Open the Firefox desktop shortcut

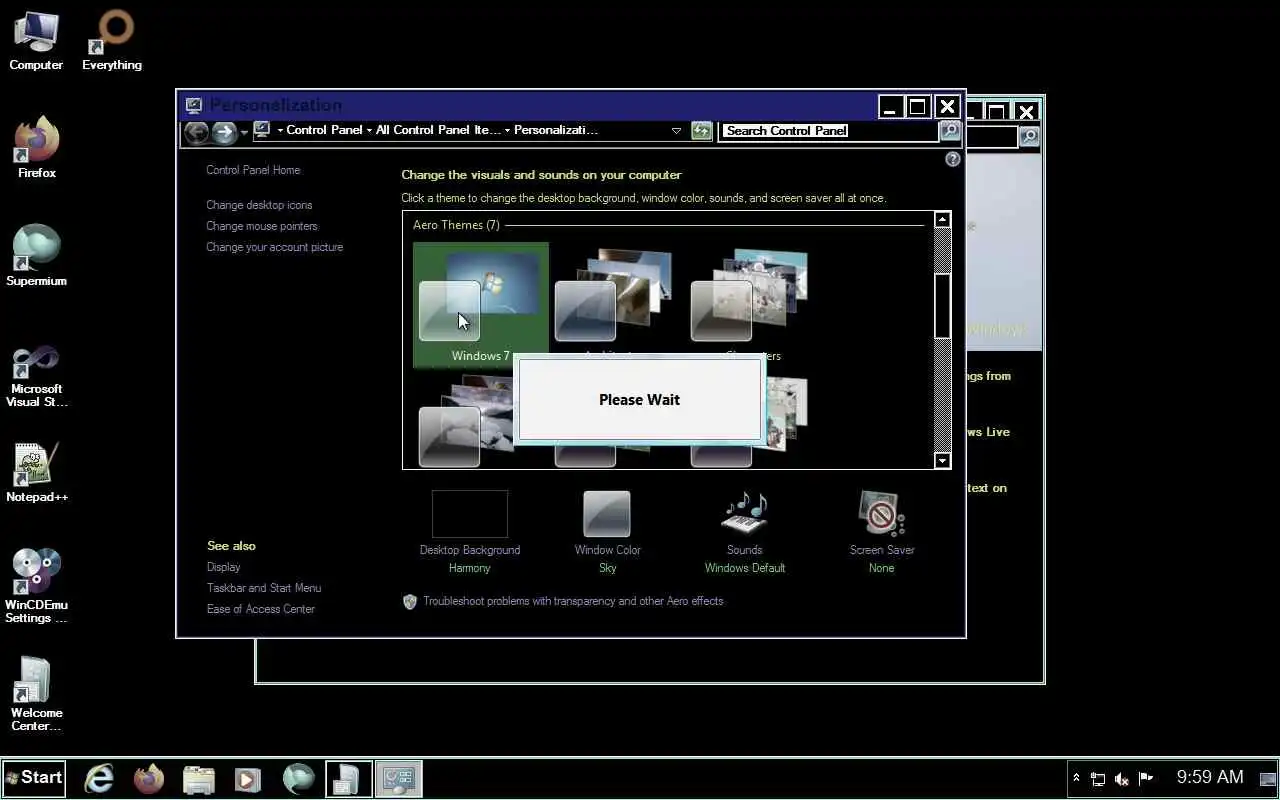point(37,149)
